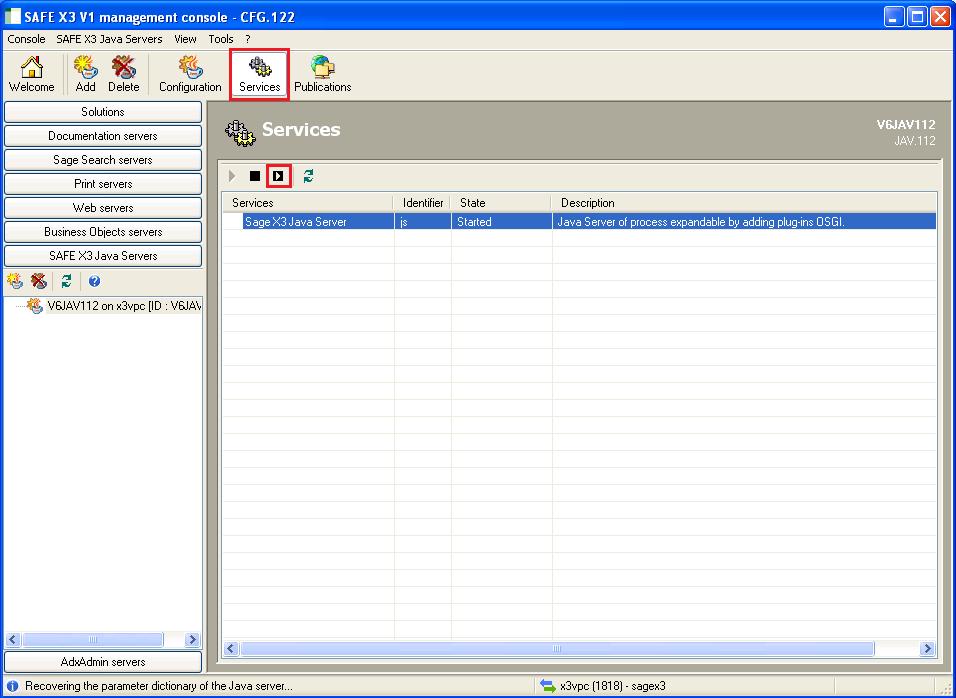Click the small add-server icon above the server tree
Viewport: 956px width, 698px height.
pos(15,281)
